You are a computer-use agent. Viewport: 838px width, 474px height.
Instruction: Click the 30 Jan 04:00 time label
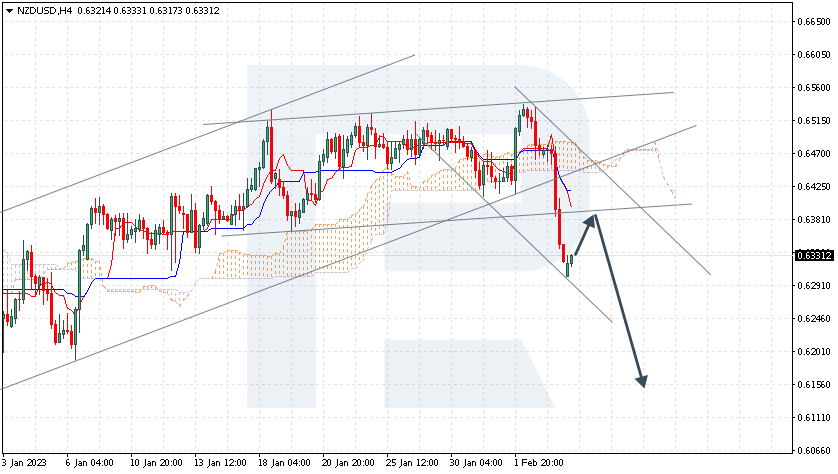click(x=476, y=464)
